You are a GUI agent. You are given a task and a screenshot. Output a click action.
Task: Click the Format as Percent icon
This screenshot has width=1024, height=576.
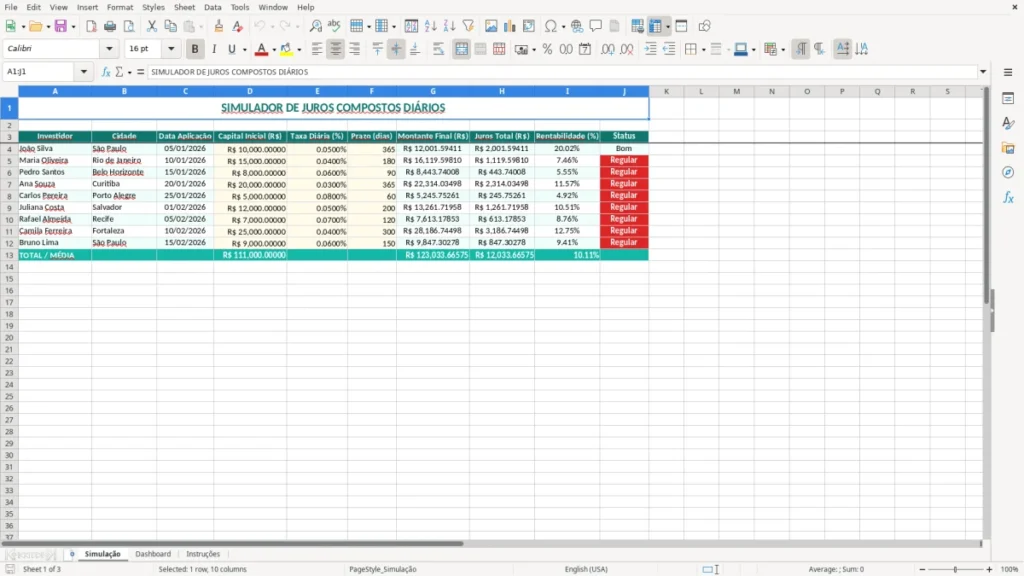[547, 49]
